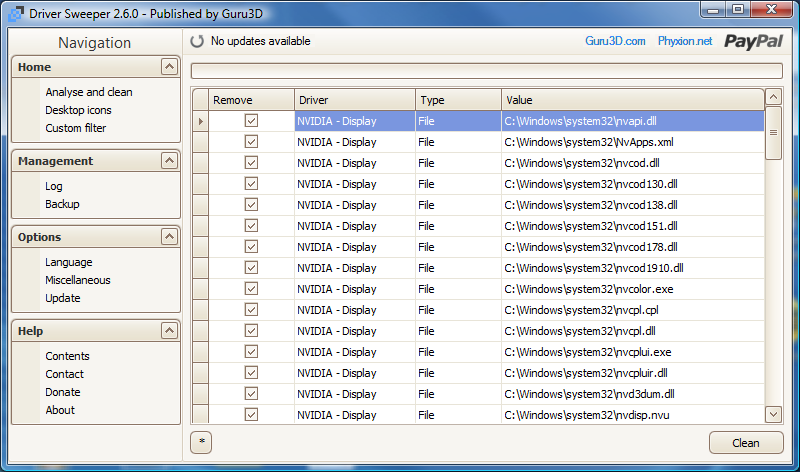Image resolution: width=800 pixels, height=472 pixels.
Task: Click the vertical scrollbar thumb
Action: [x=773, y=133]
